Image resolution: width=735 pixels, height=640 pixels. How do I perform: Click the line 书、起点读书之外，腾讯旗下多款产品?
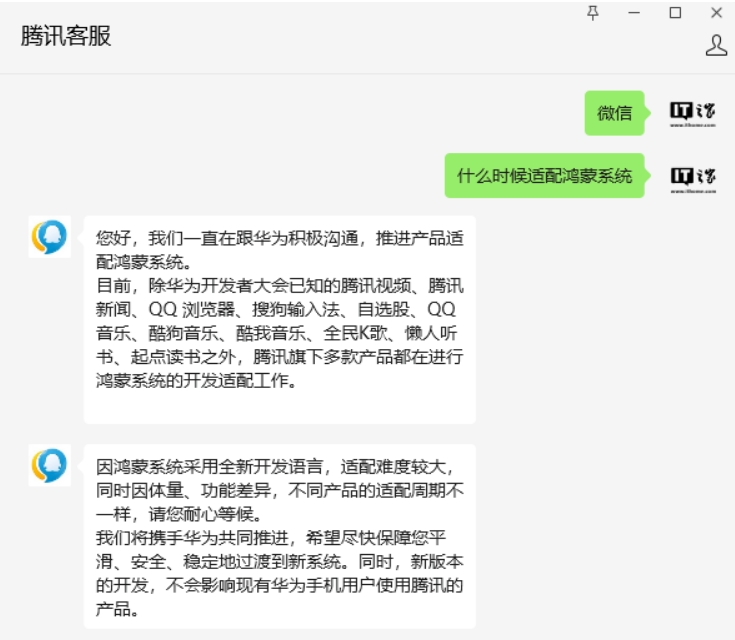click(x=280, y=357)
